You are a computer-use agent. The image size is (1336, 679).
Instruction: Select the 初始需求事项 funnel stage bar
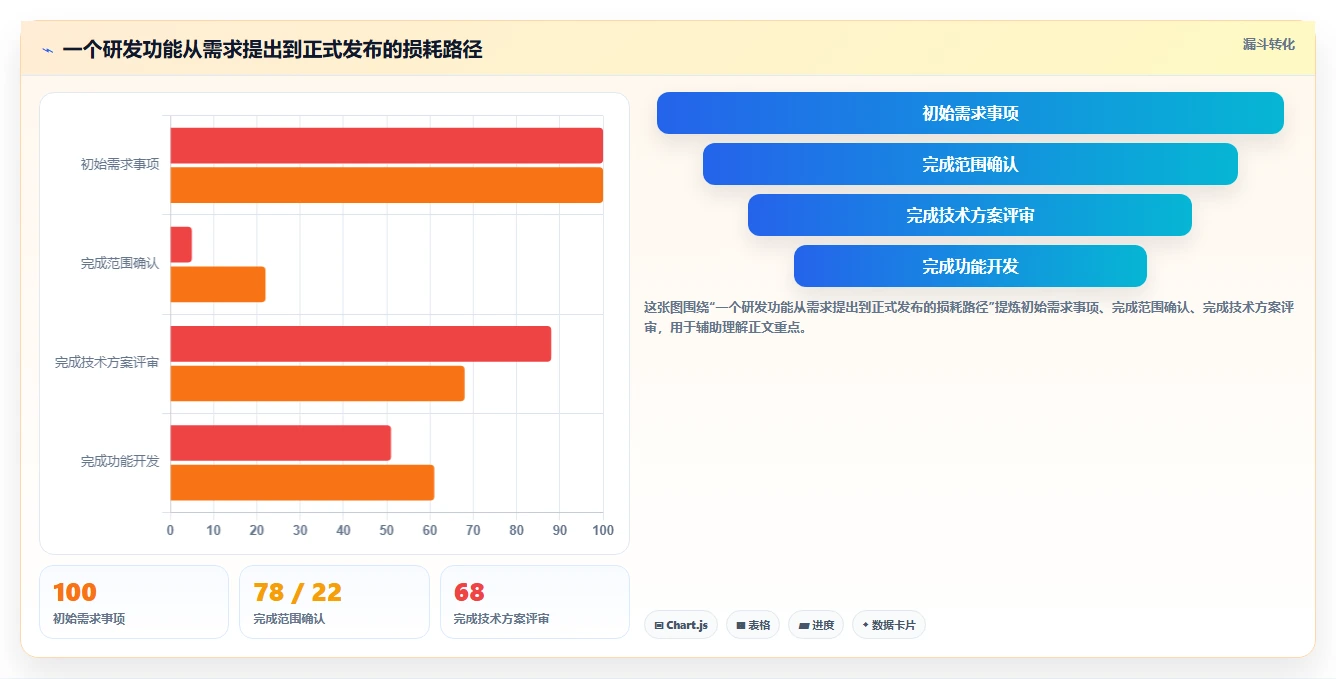coord(970,113)
